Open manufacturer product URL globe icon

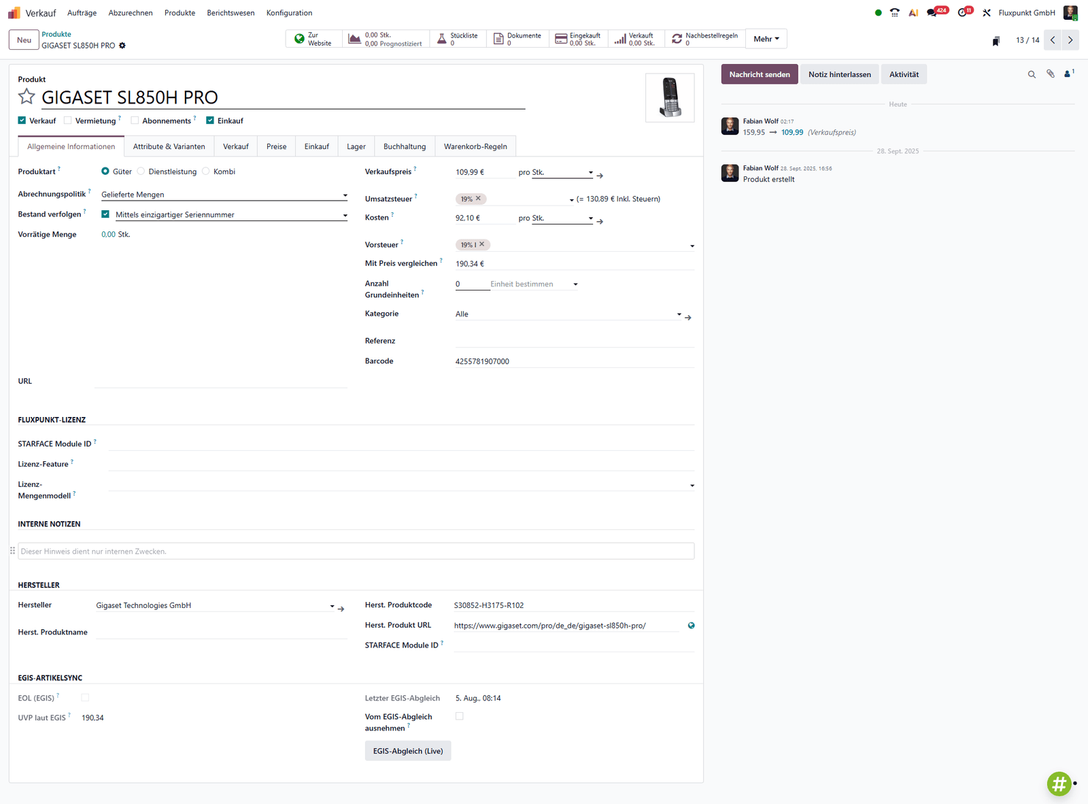coord(691,626)
